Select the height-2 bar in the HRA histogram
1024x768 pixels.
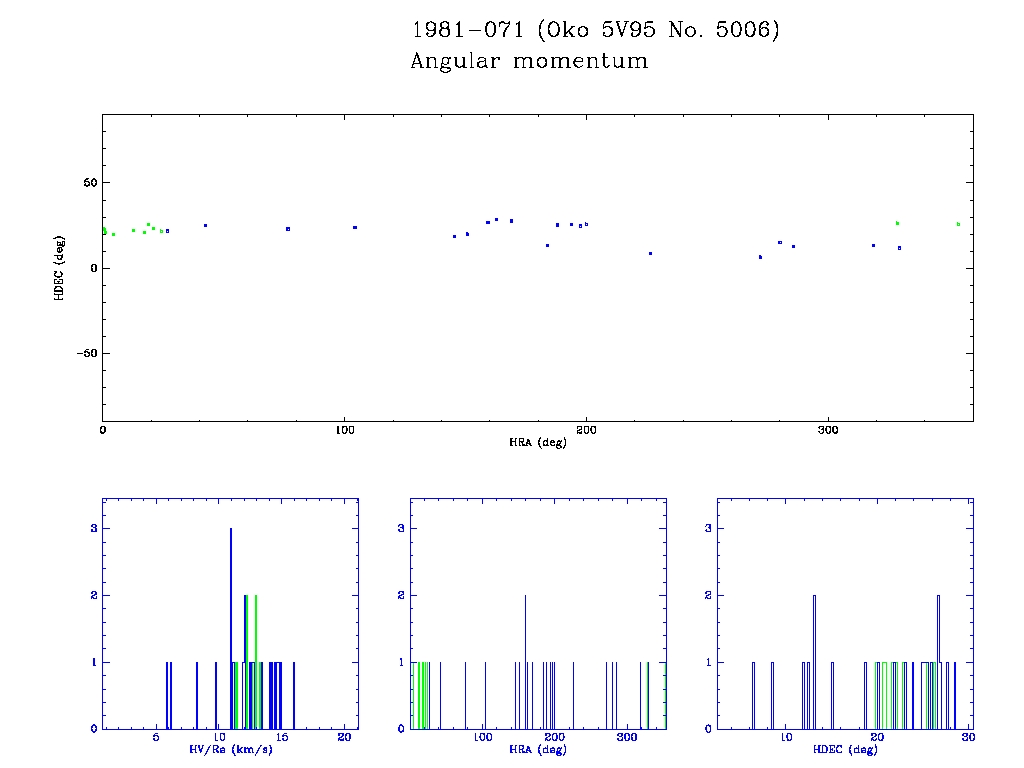click(x=525, y=660)
